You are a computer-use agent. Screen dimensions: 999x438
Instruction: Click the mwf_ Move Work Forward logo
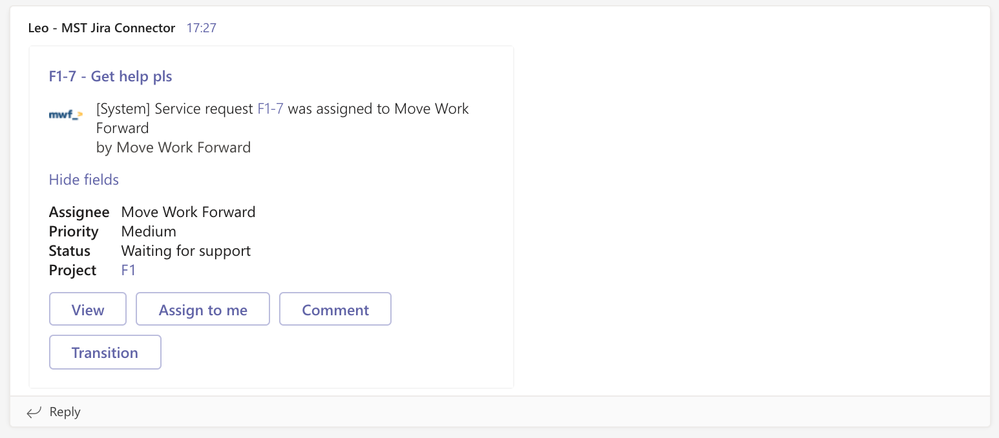click(x=66, y=115)
